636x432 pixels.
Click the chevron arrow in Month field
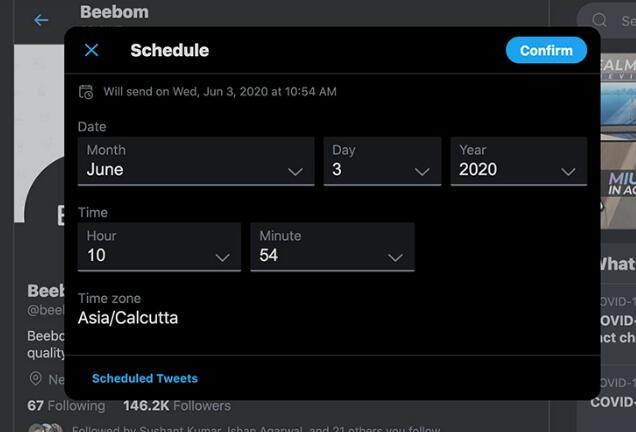[x=295, y=172]
